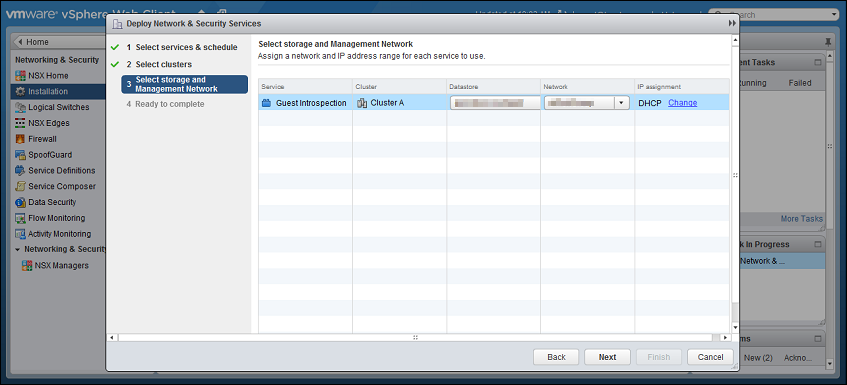Click the Logical Switches icon
847x385 pixels.
(x=20, y=107)
